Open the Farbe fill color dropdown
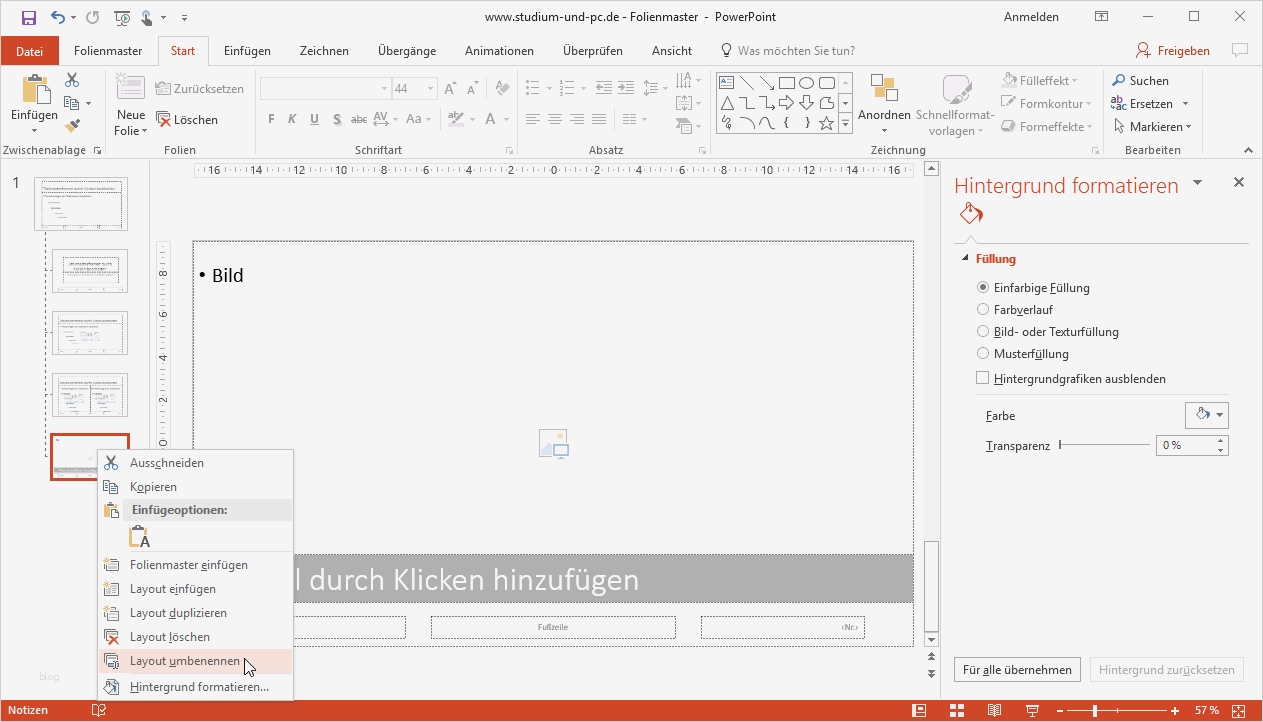 [1207, 414]
